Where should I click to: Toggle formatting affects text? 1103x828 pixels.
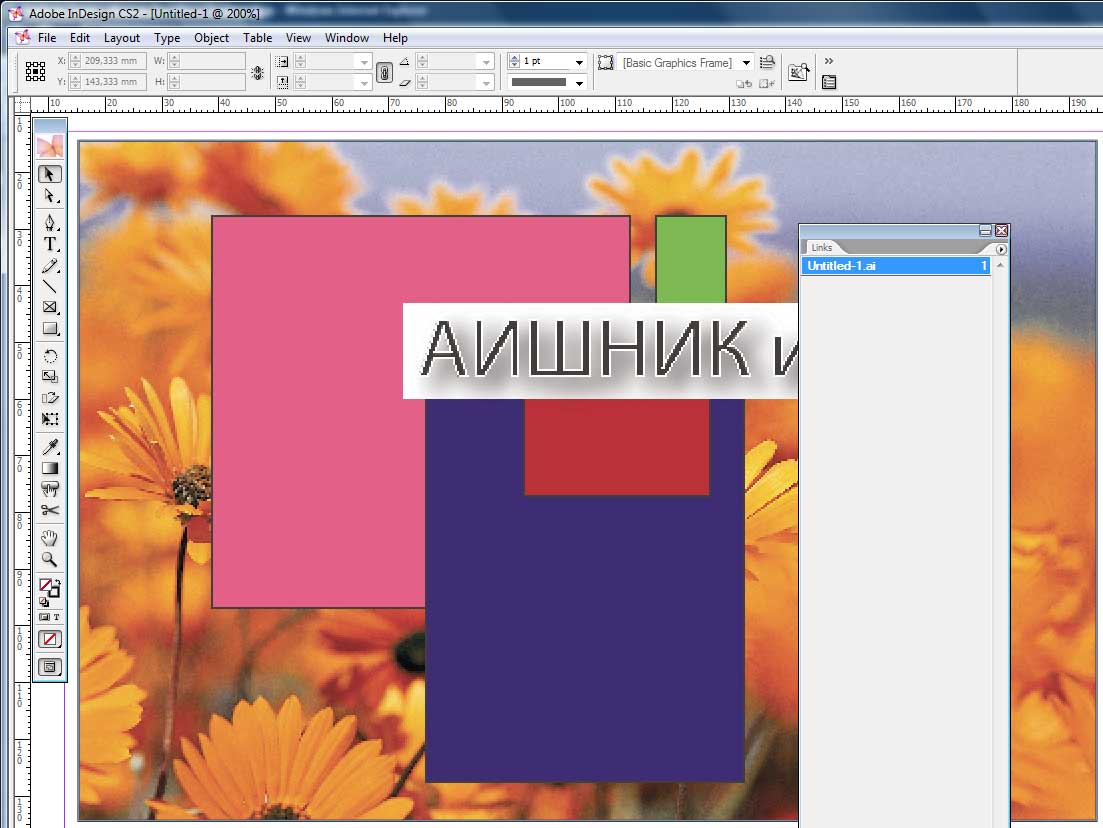(x=57, y=617)
